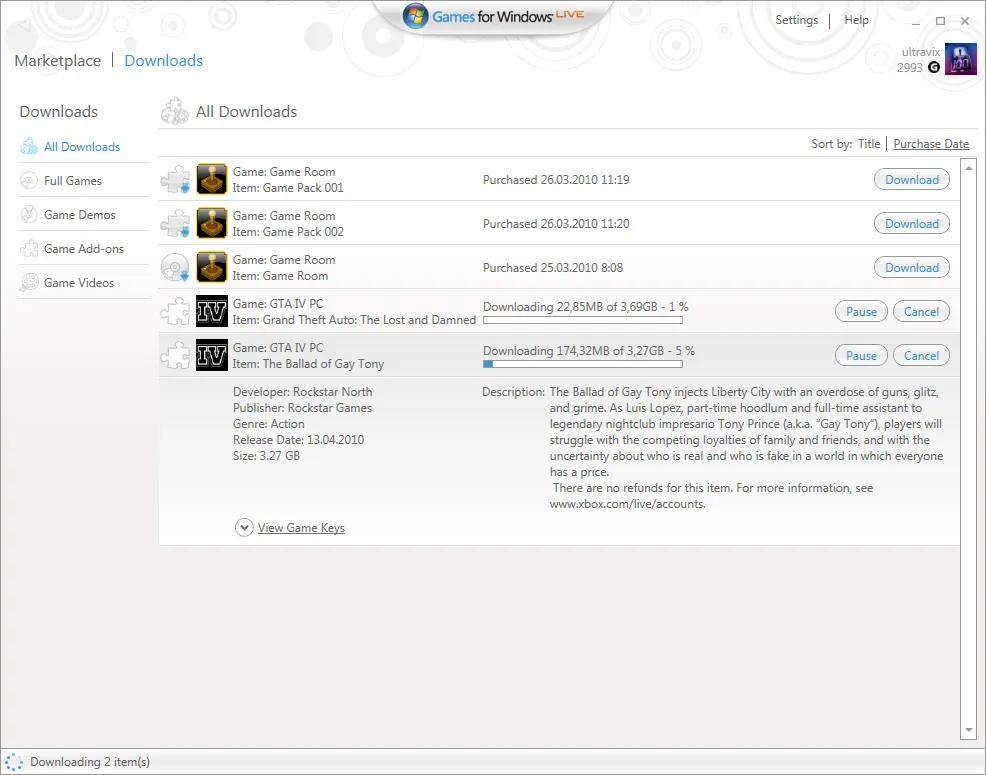Click the Game Add-ons puzzle icon

29,249
